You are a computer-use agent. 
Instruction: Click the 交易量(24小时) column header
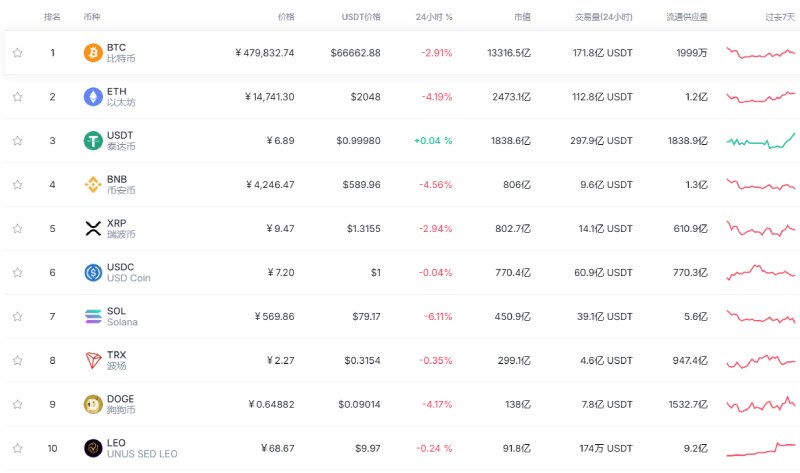point(604,17)
